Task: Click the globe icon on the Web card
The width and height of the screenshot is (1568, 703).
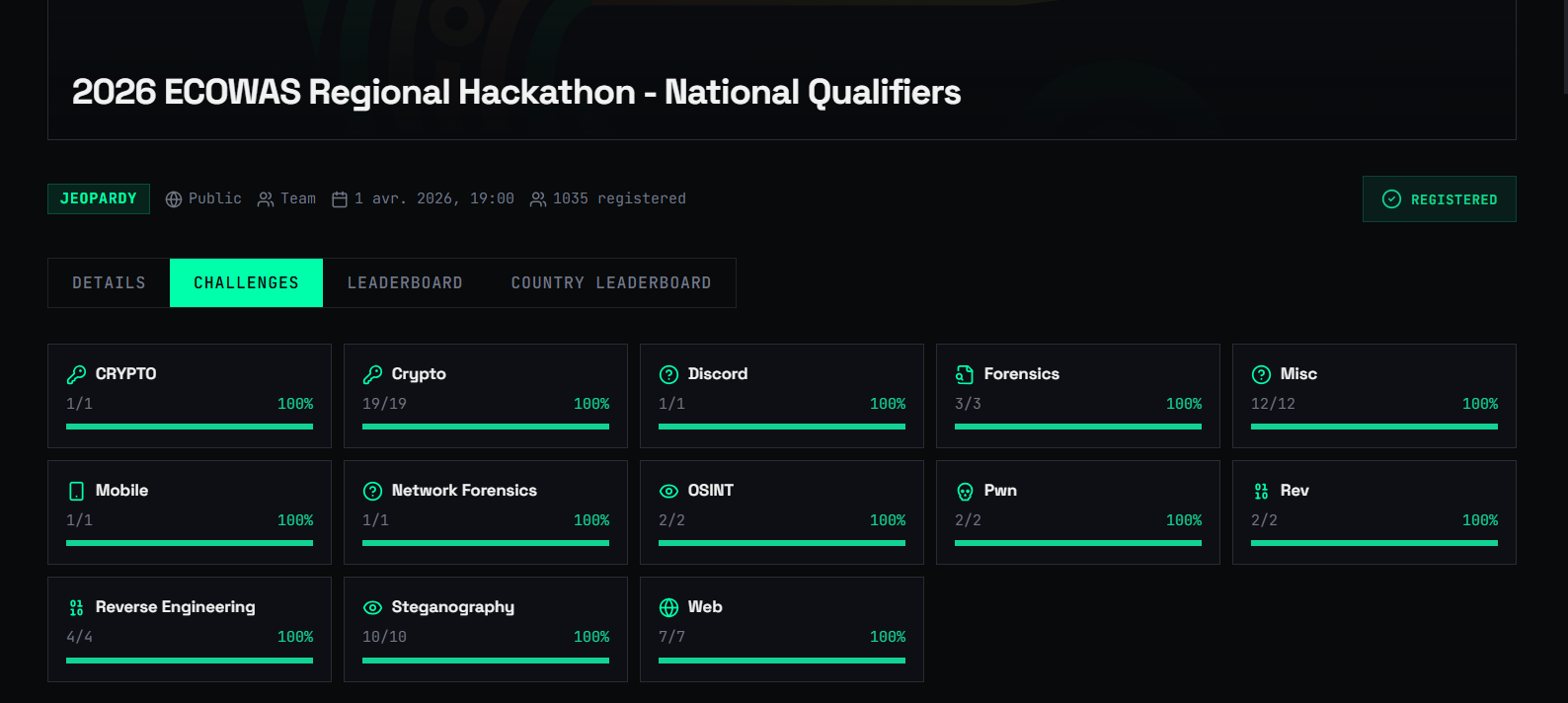Action: [x=668, y=607]
